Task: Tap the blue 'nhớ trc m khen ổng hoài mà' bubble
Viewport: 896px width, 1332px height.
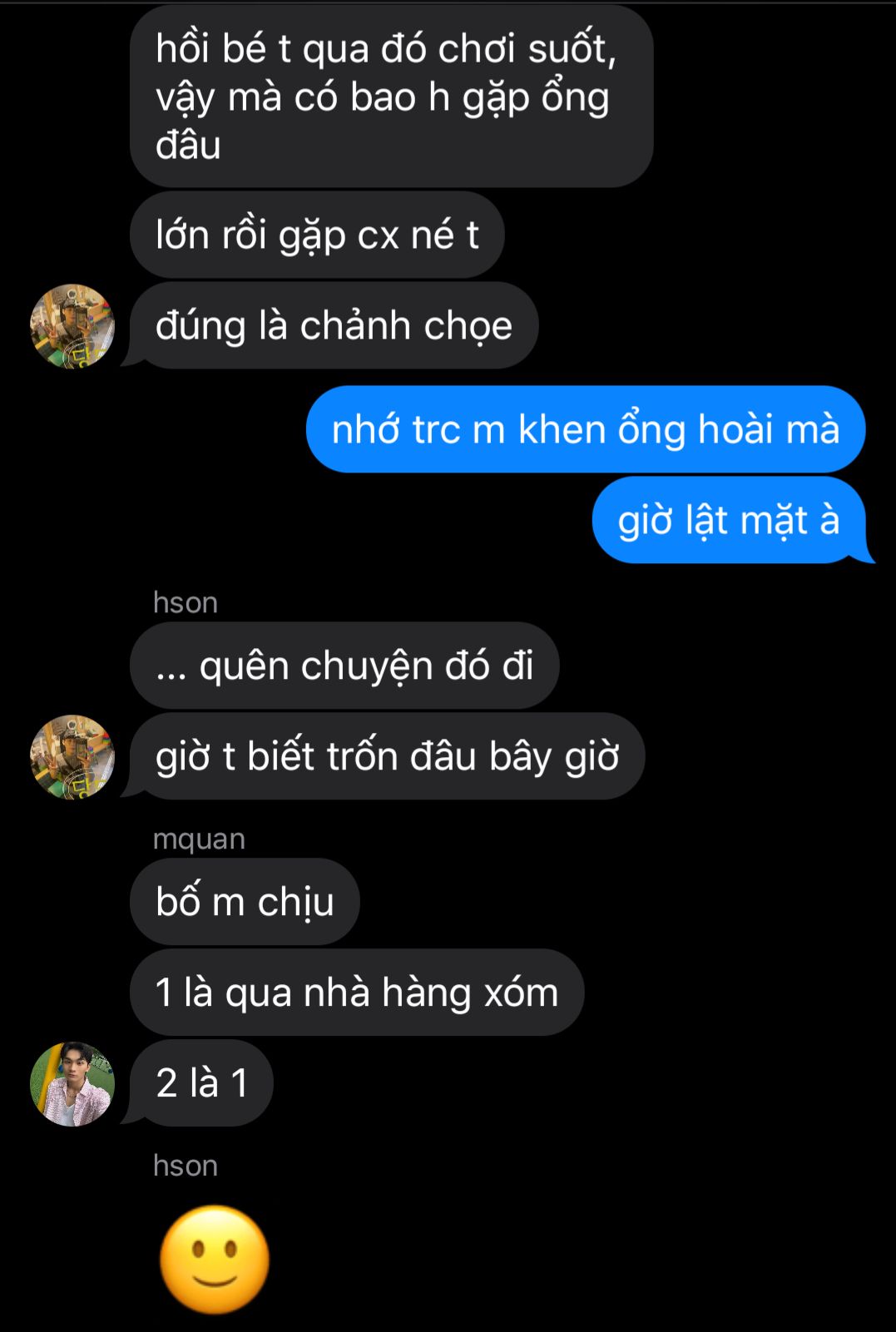Action: tap(586, 429)
